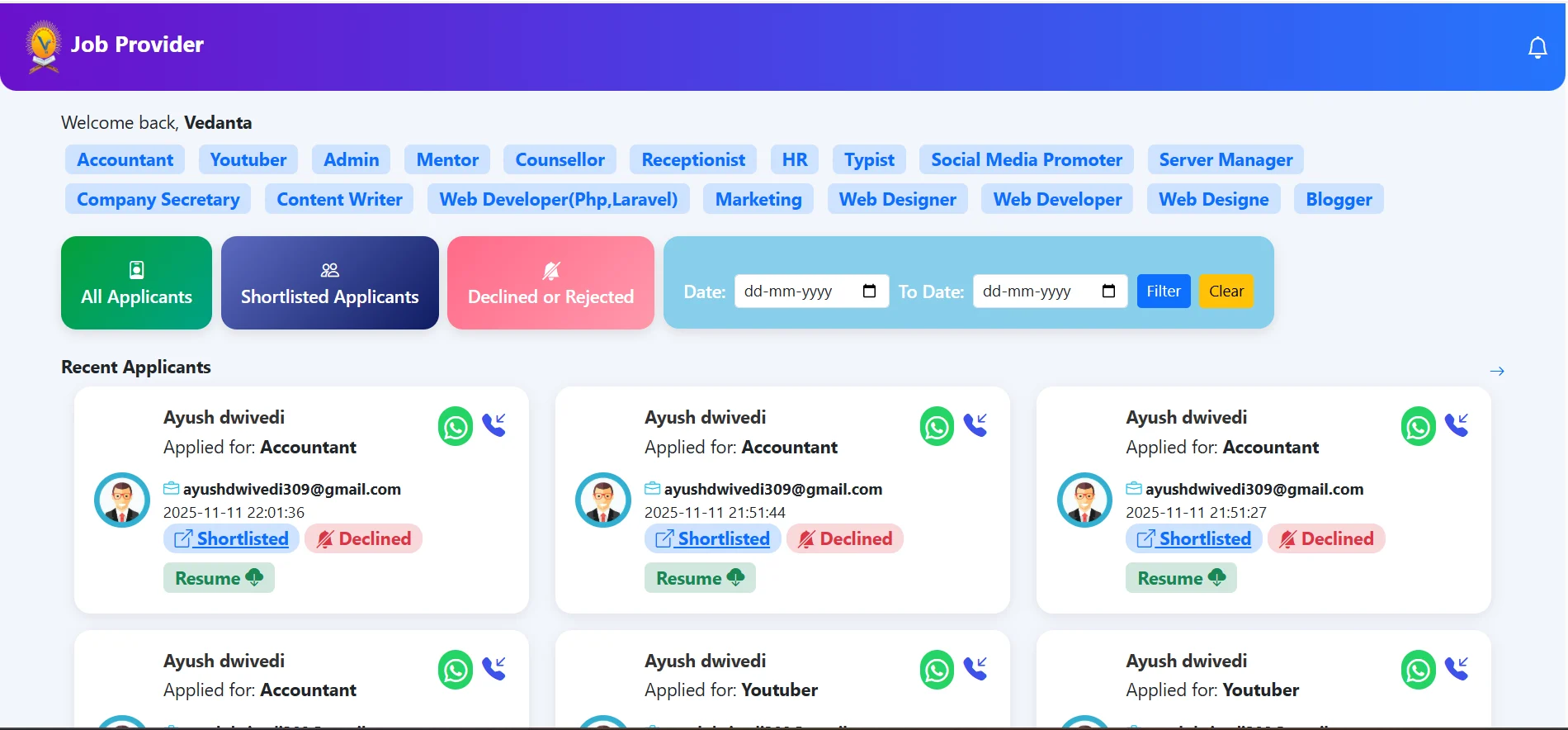Image resolution: width=1568 pixels, height=730 pixels.
Task: Choose the Blogger job tag
Action: click(x=1339, y=199)
